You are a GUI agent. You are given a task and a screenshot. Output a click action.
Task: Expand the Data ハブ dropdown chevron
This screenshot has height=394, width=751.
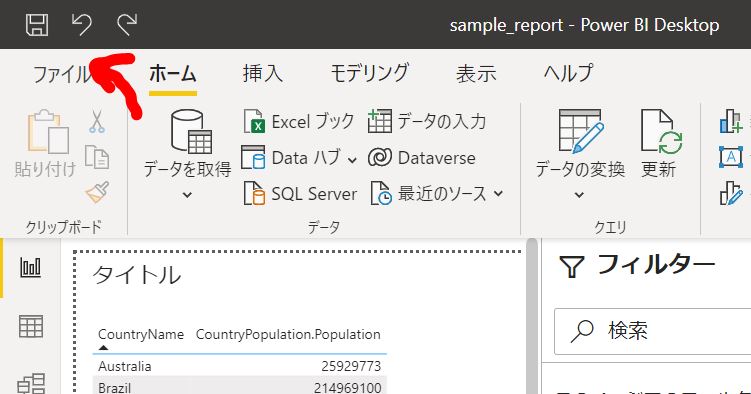(352, 159)
